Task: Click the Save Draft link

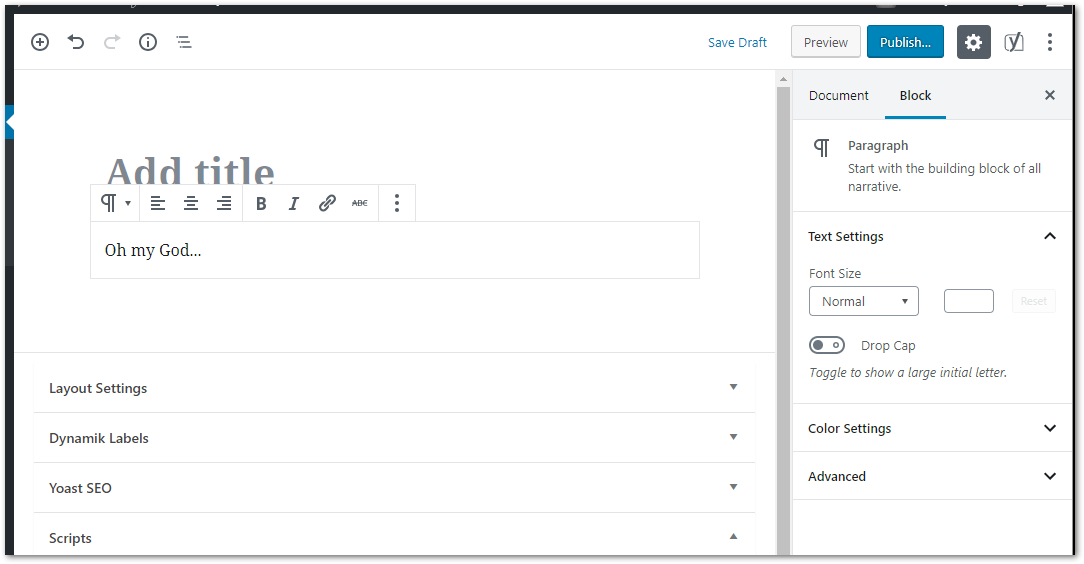Action: tap(737, 43)
